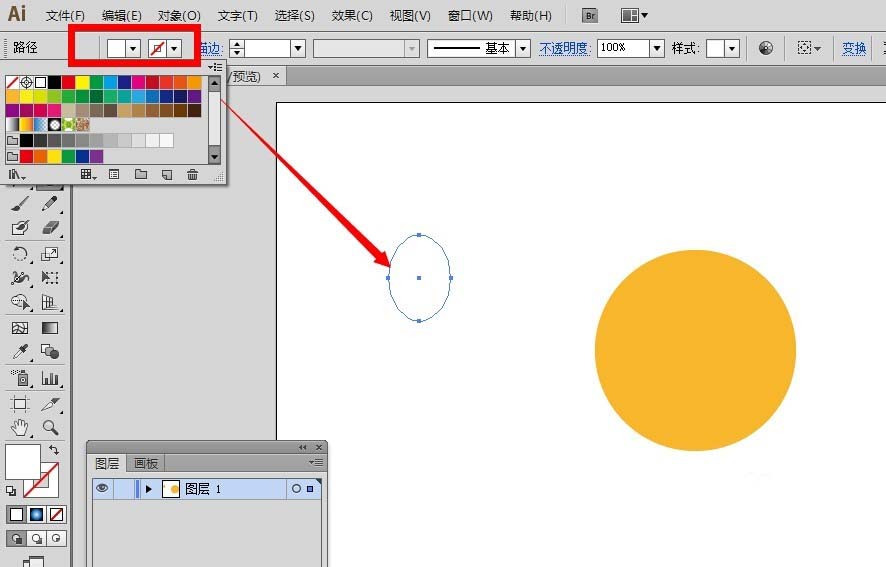Screen dimensions: 886x567
Task: Select the Perspective Grid tool
Action: coord(50,302)
